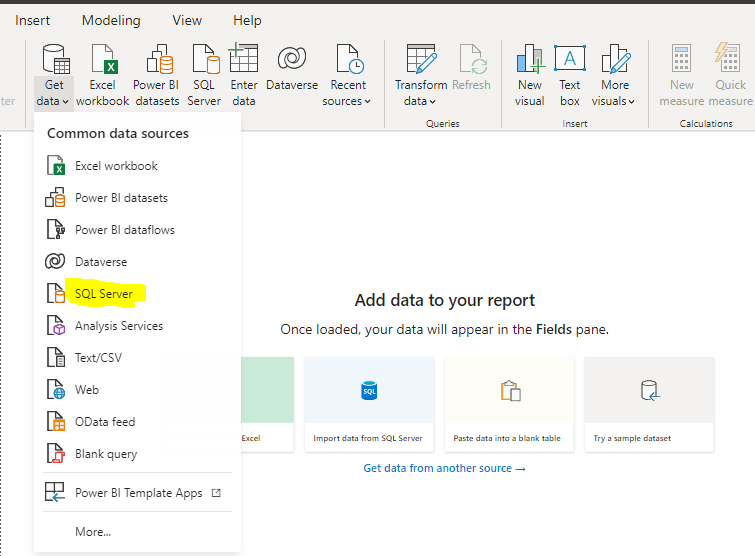
Task: Click Blank query scroll icon
Action: pos(56,453)
